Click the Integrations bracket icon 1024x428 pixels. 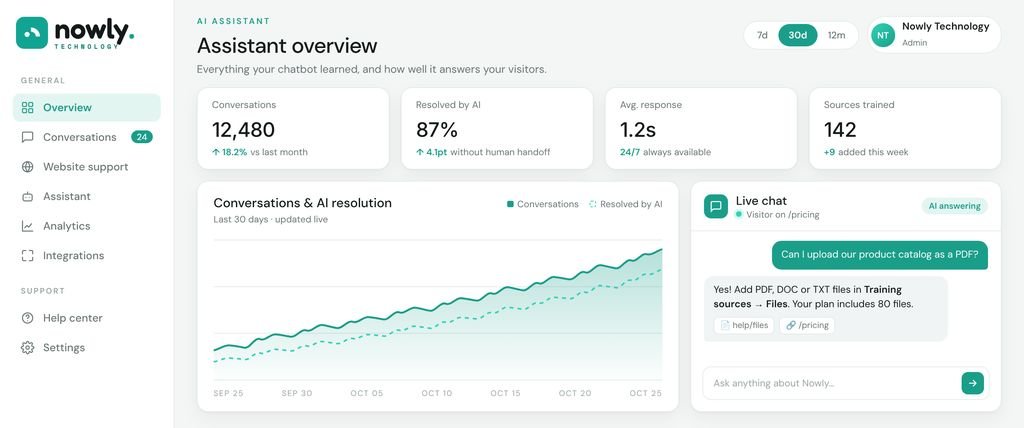coord(27,255)
